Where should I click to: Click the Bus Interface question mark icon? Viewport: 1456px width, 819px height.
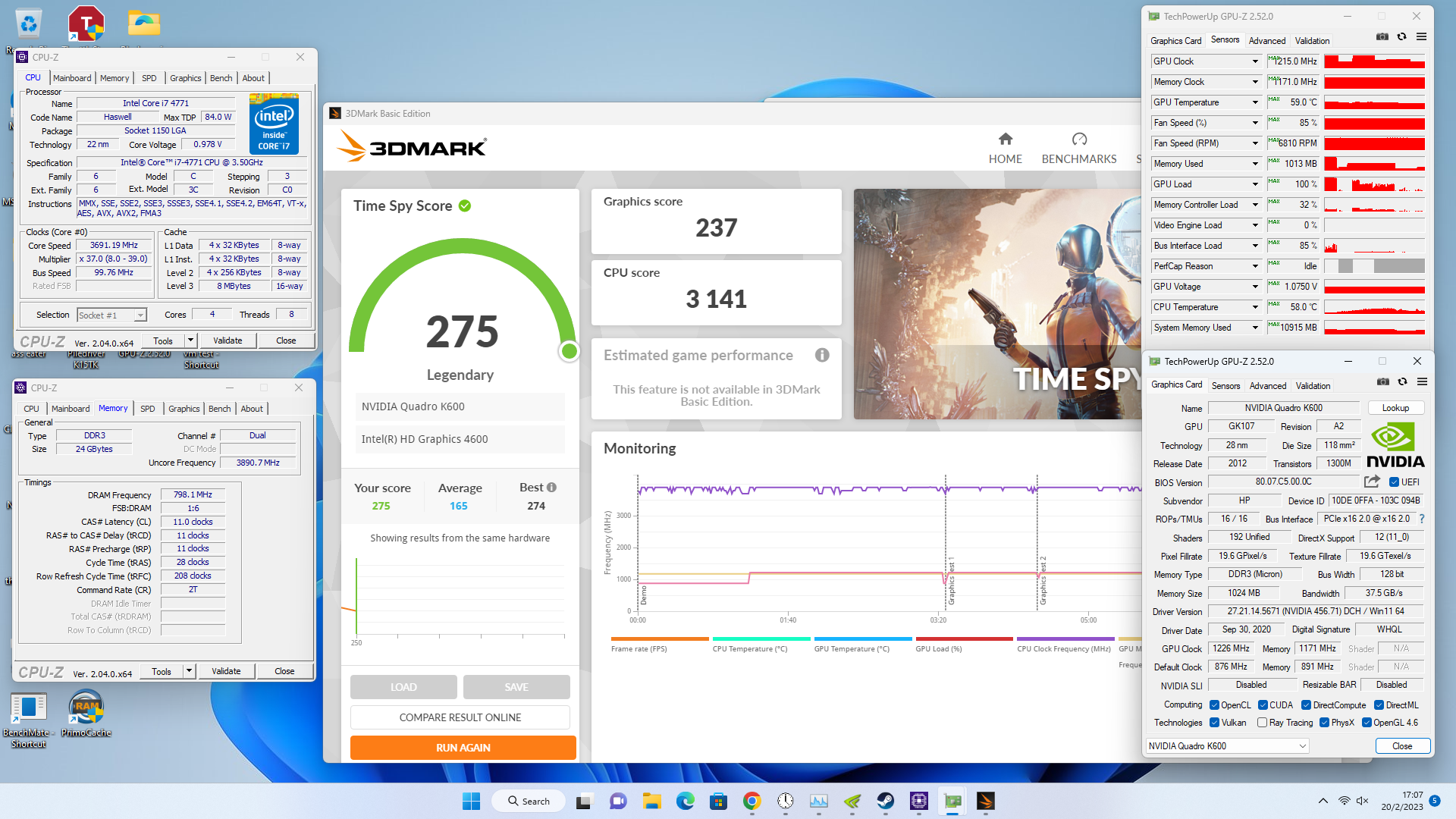1421,519
